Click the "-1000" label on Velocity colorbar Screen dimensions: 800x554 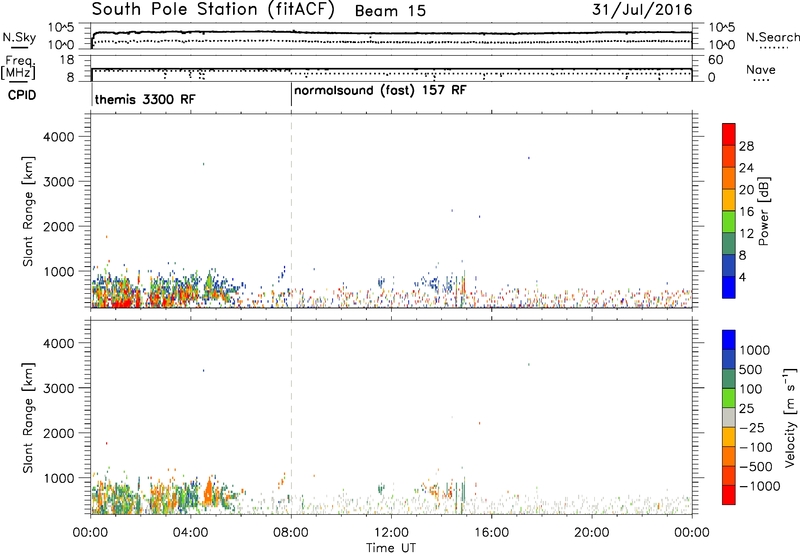coord(759,486)
